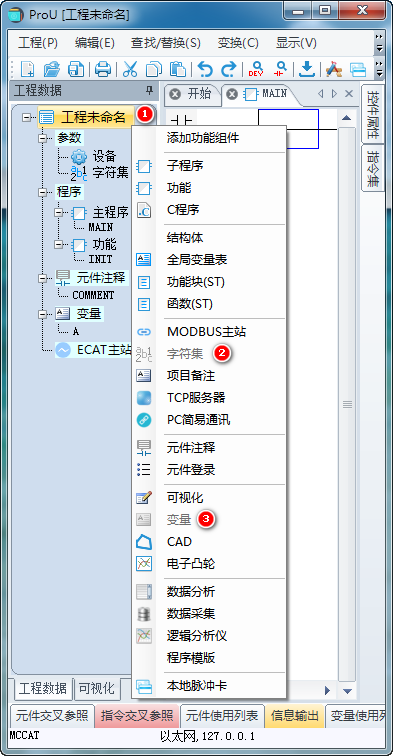Click the DEV search toolbar icon
393x756 pixels.
256,69
